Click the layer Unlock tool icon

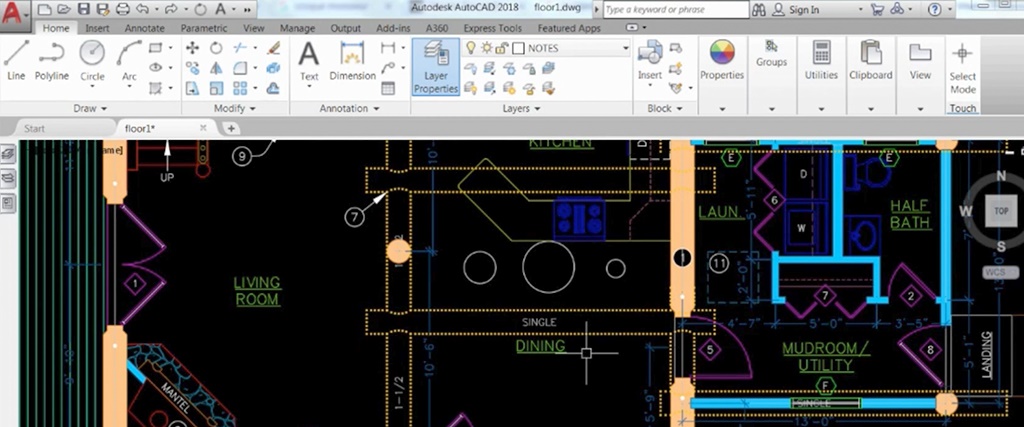pyautogui.click(x=529, y=88)
